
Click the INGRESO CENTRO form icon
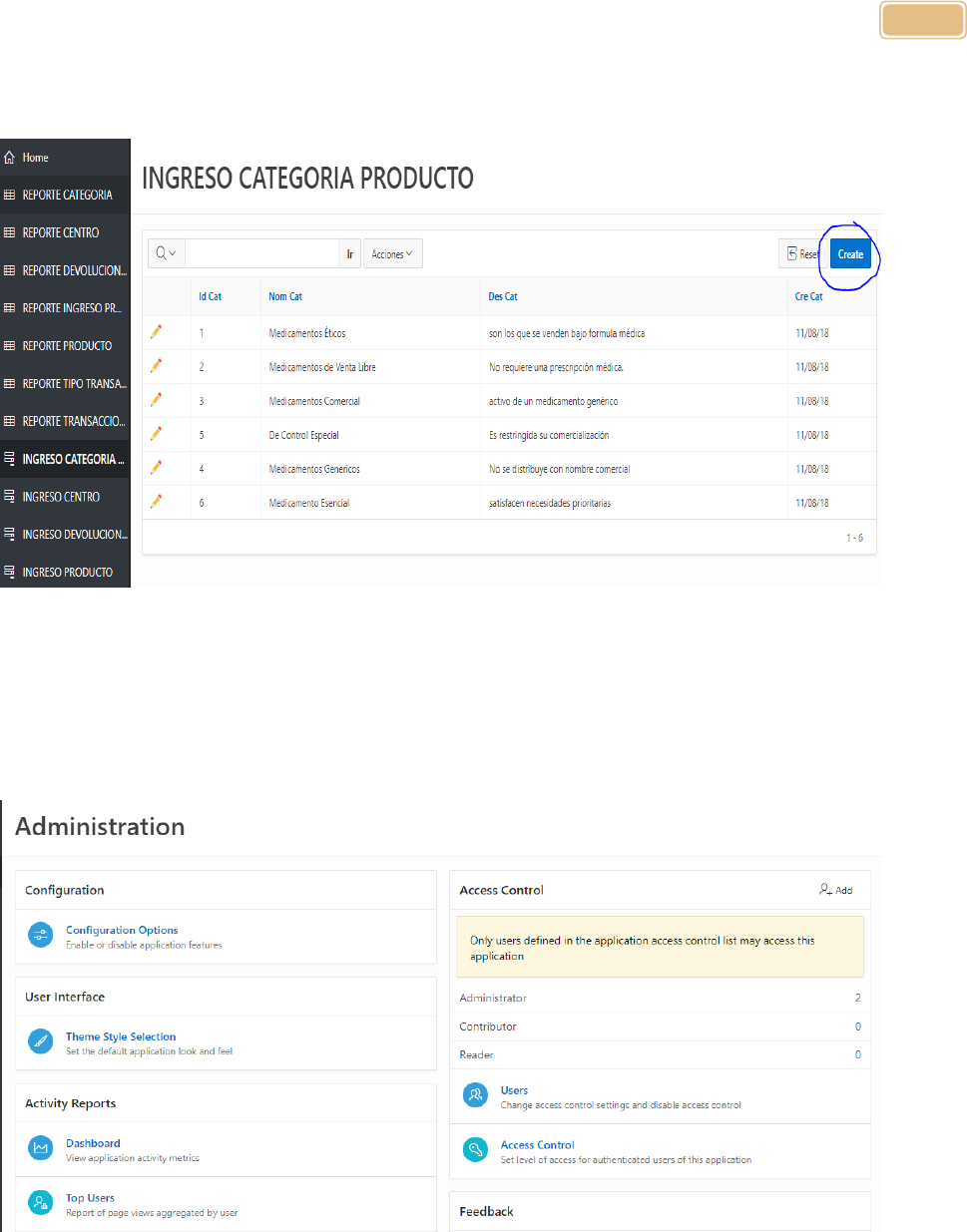[x=10, y=497]
